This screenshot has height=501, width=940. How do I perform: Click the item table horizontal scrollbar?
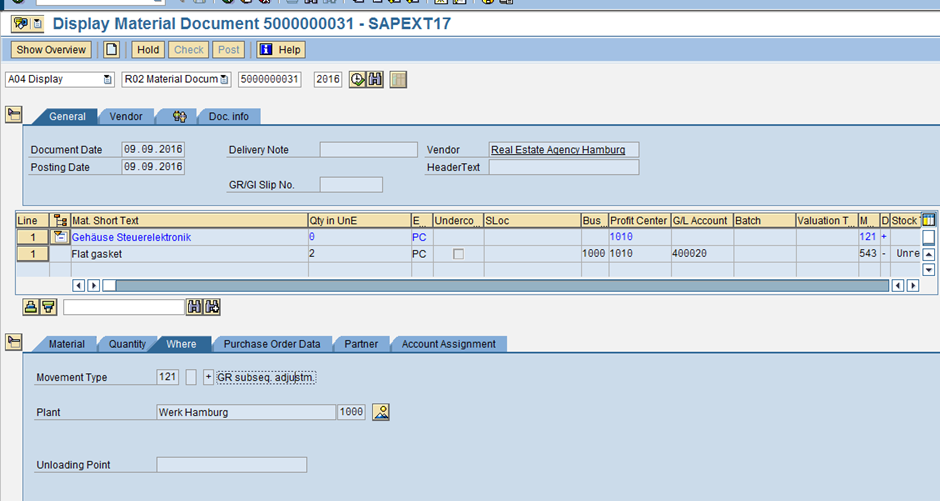(500, 285)
